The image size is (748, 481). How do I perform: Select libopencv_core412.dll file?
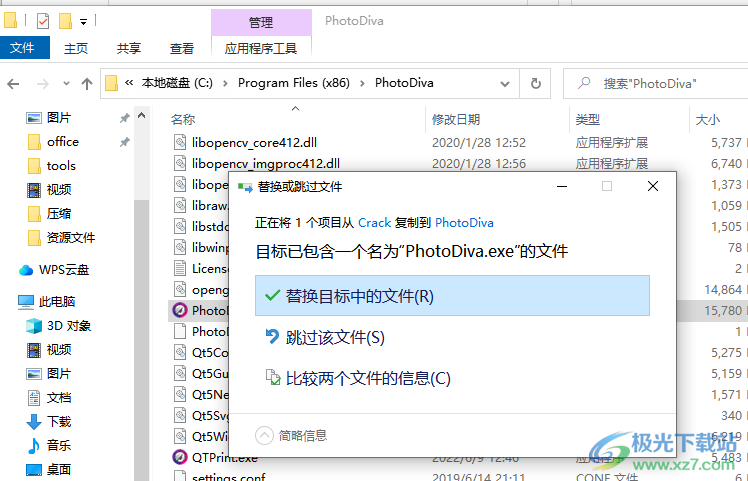[254, 143]
